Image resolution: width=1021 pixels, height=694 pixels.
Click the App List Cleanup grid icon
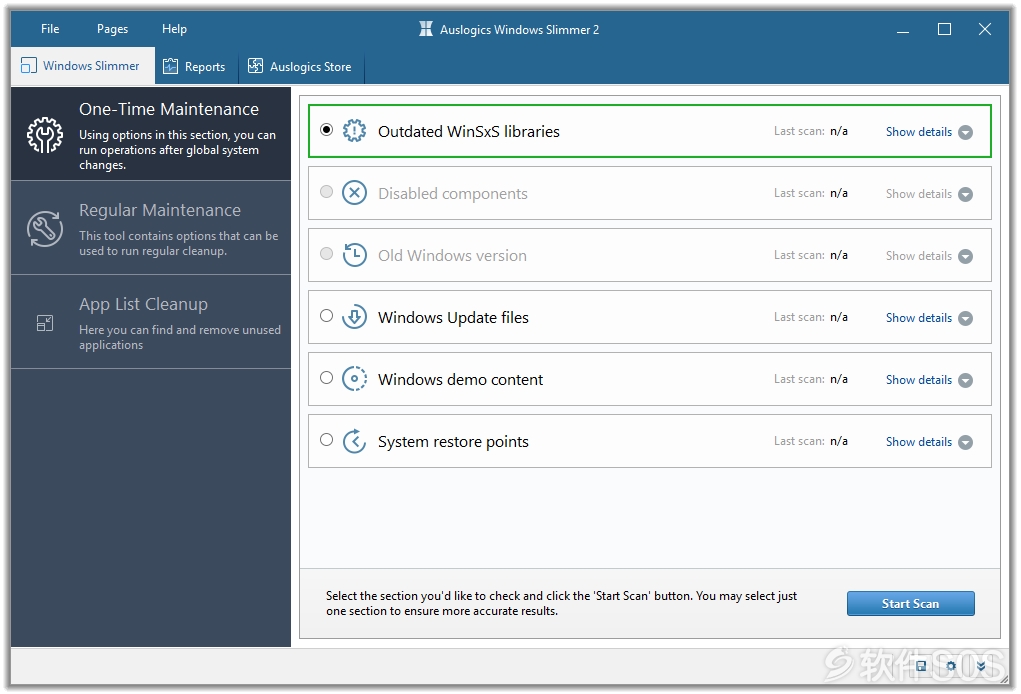(x=45, y=323)
